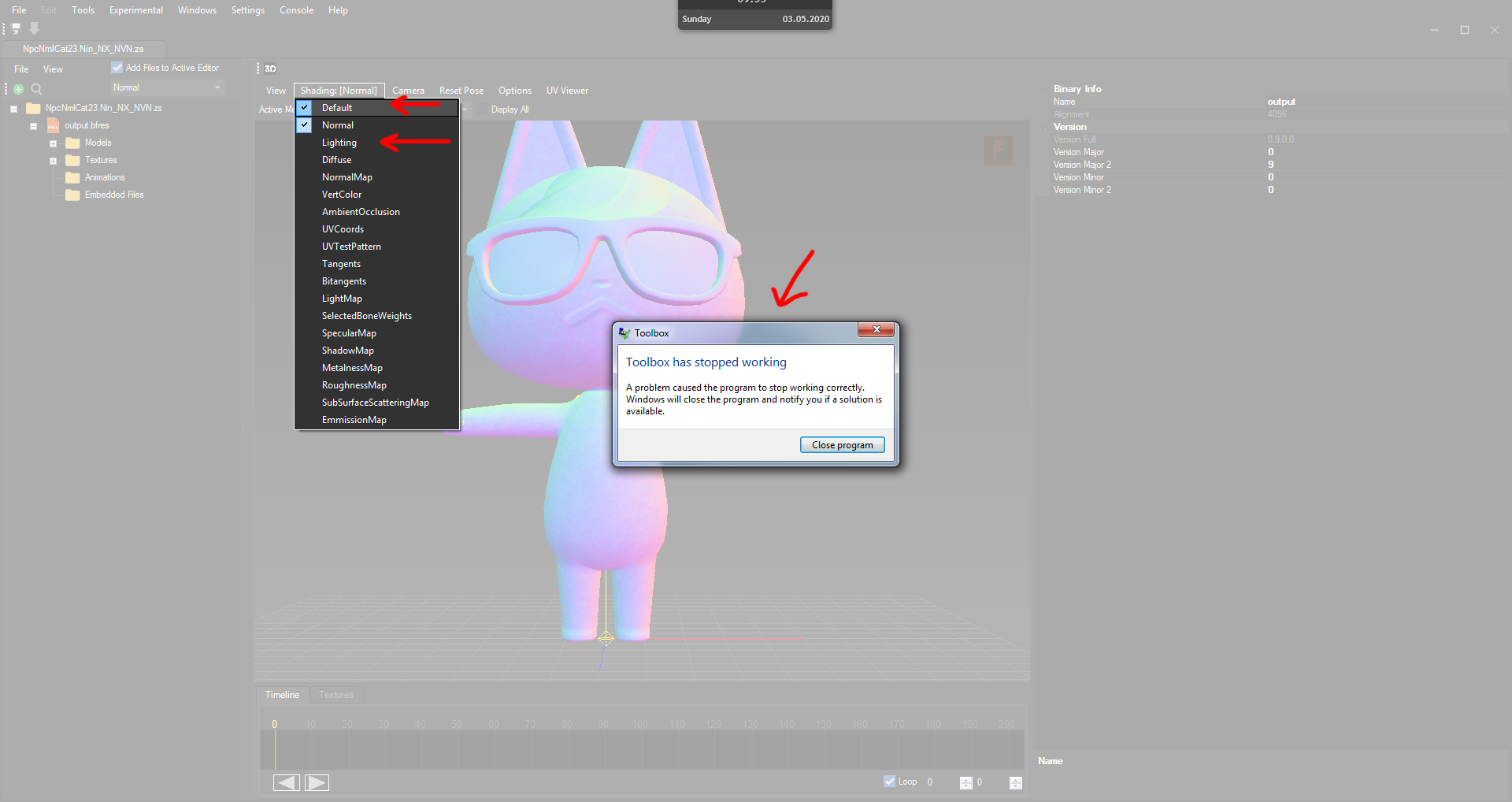The width and height of the screenshot is (1512, 802).
Task: Select Bitangents shading mode
Action: click(376, 281)
